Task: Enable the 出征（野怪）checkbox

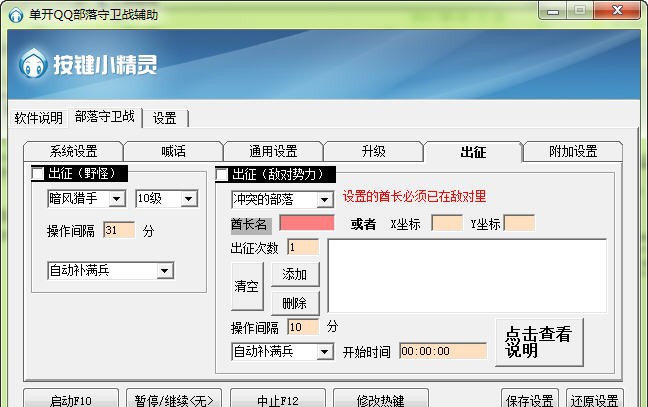Action: [38, 173]
